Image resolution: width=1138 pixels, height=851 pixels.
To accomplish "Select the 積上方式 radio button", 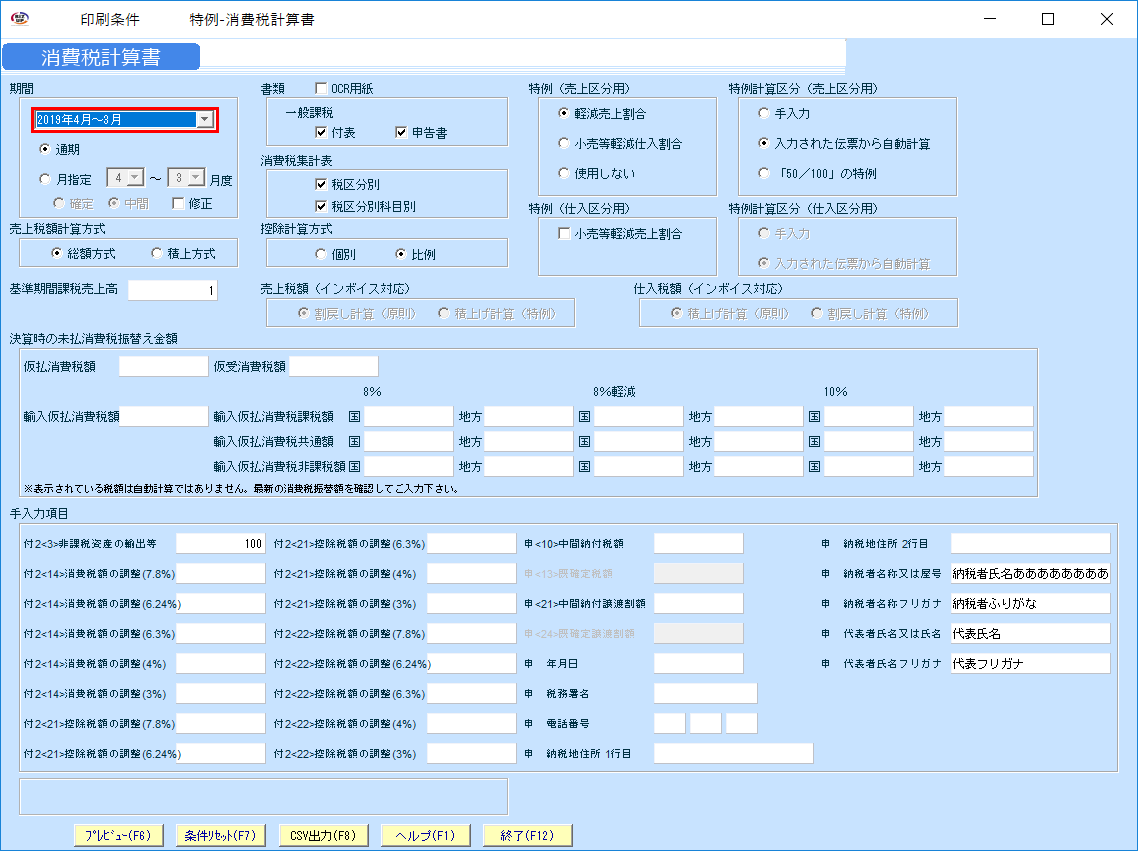I will coord(158,252).
